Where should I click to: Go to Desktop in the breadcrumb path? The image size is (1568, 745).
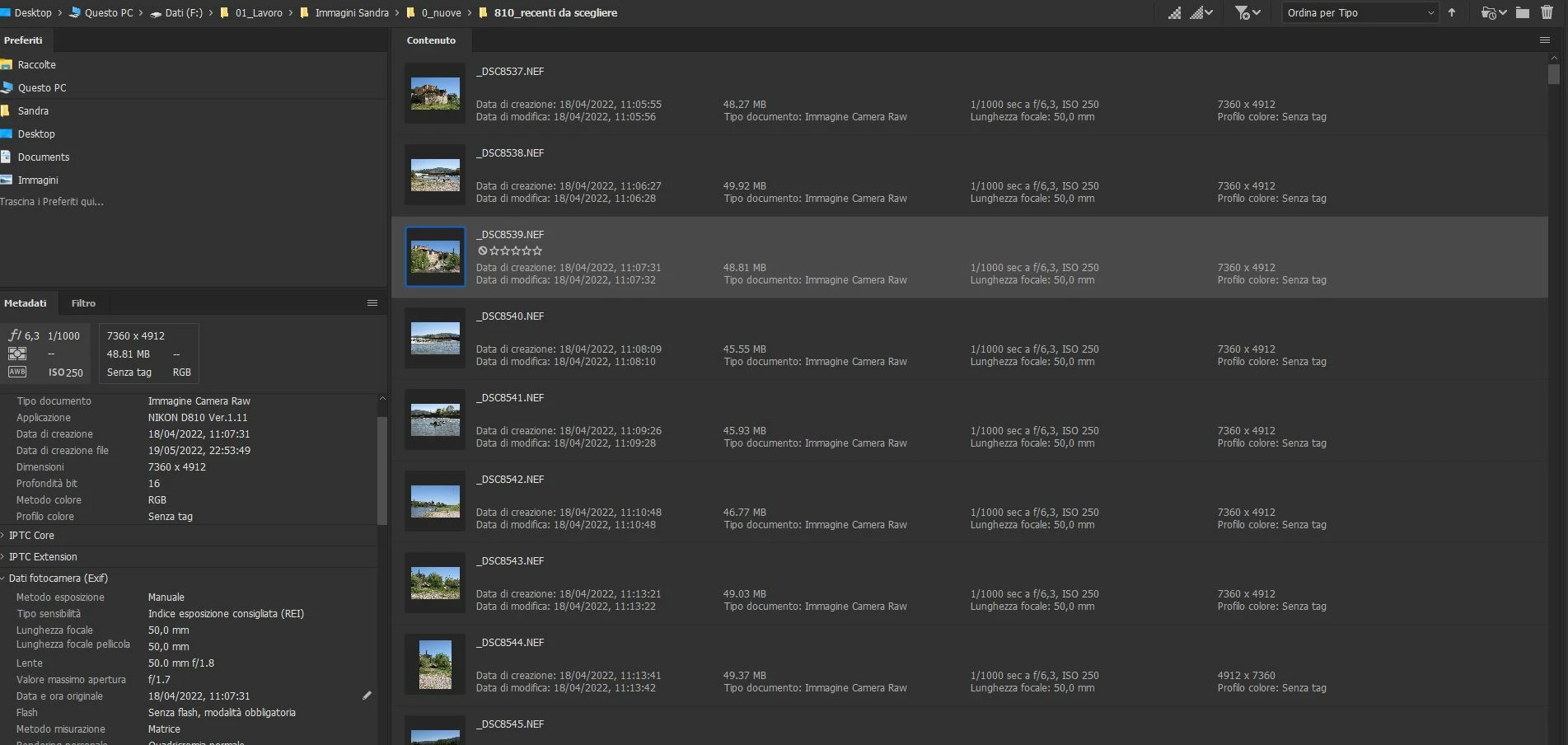pyautogui.click(x=33, y=12)
